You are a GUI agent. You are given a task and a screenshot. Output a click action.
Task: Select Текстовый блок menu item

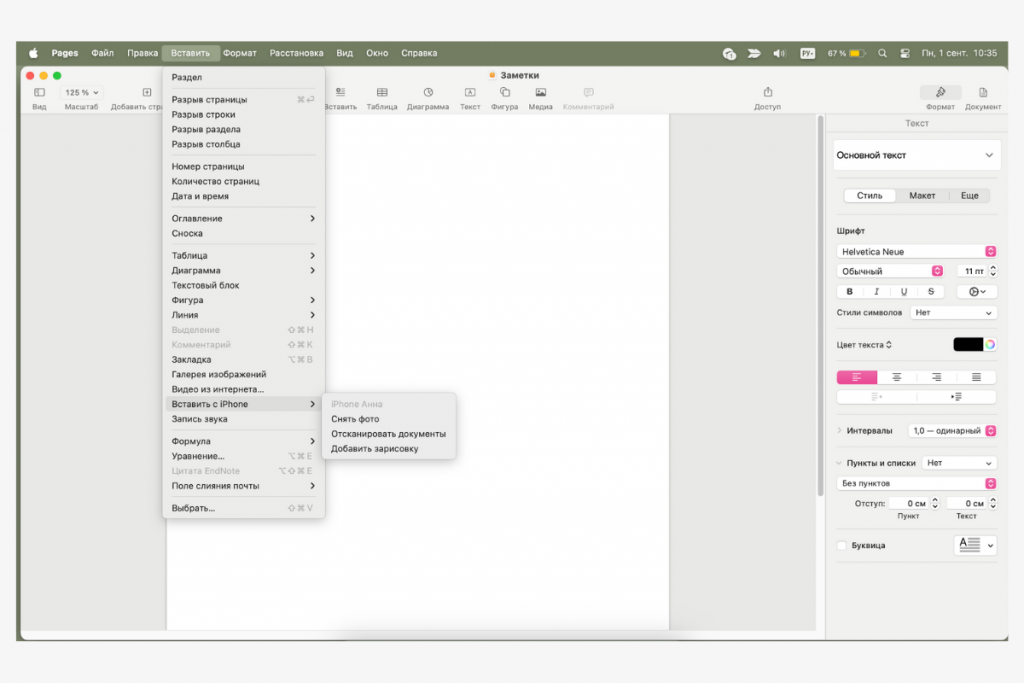(x=244, y=285)
